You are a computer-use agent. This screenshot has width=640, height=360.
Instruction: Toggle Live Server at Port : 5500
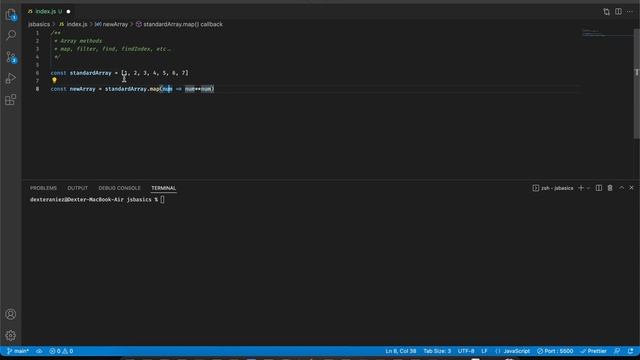click(x=555, y=351)
